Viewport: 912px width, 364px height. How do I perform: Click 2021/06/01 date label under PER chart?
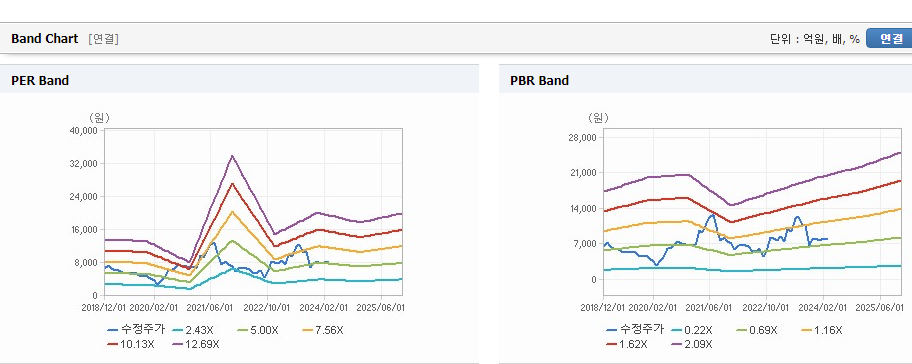(211, 307)
